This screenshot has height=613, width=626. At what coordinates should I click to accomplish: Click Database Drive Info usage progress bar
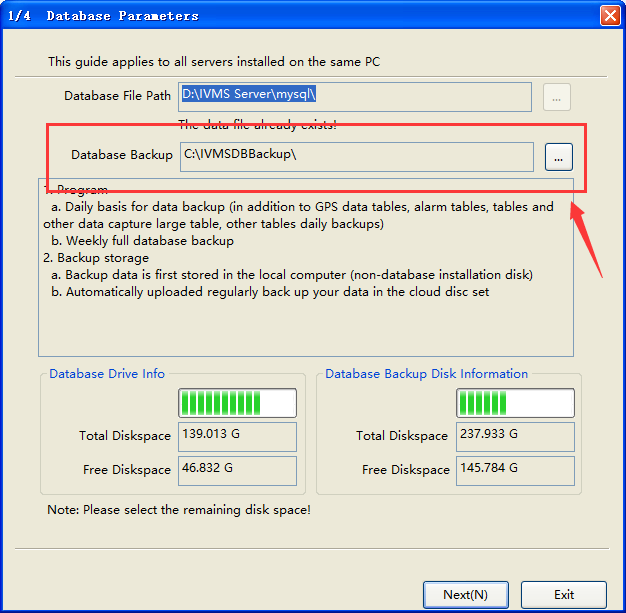pos(237,403)
